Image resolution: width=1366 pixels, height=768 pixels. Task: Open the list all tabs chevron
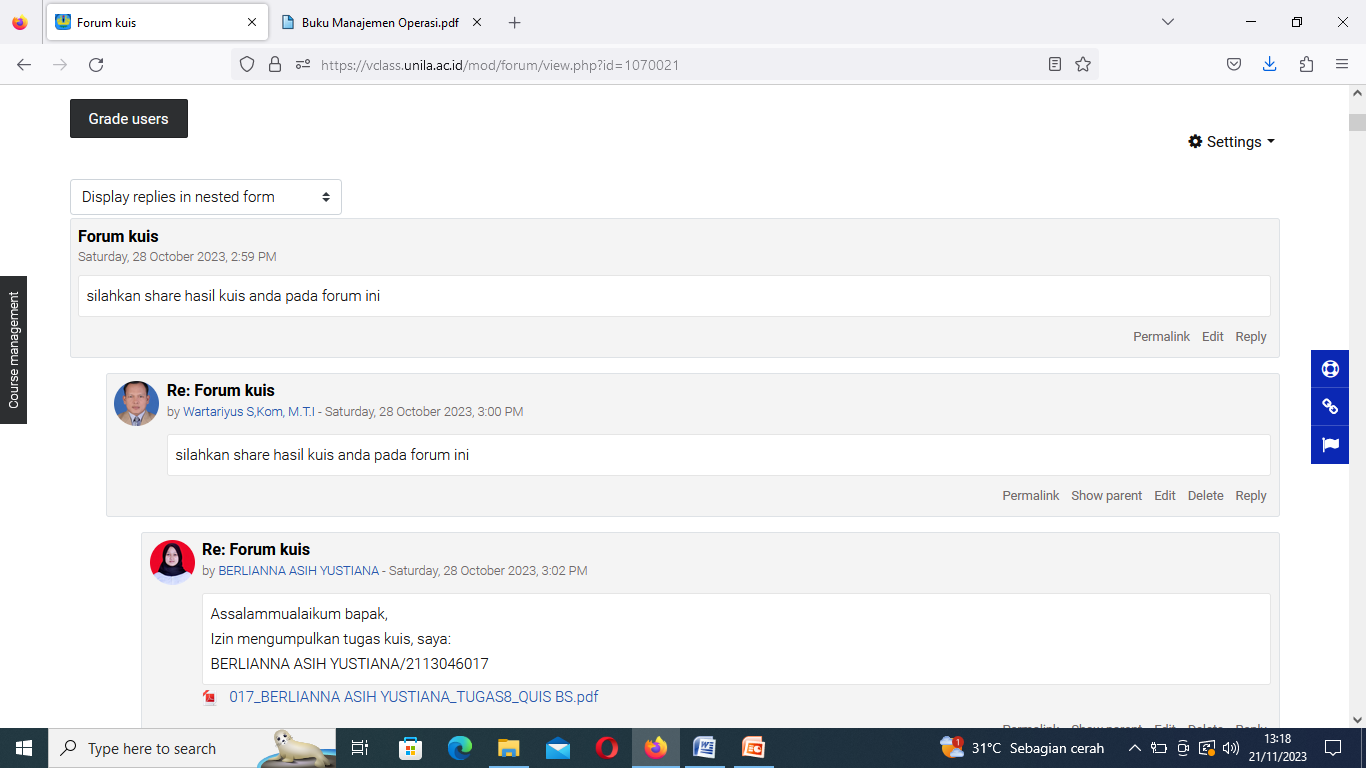tap(1167, 22)
